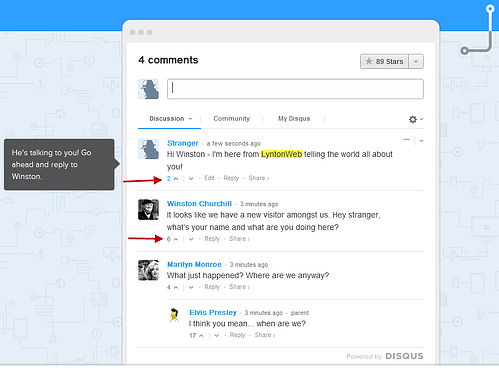
Task: Reply to Winston Churchill's comment
Action: [212, 239]
